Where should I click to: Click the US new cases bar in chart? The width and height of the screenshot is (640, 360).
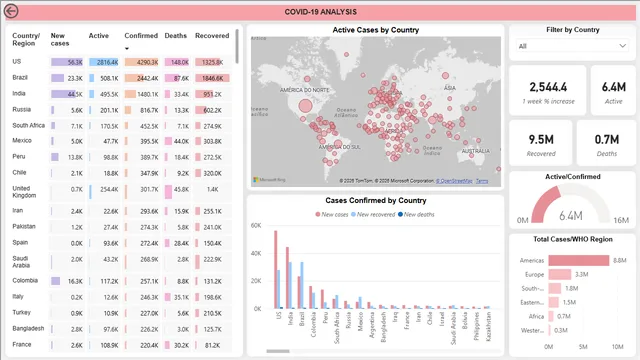pyautogui.click(x=276, y=269)
